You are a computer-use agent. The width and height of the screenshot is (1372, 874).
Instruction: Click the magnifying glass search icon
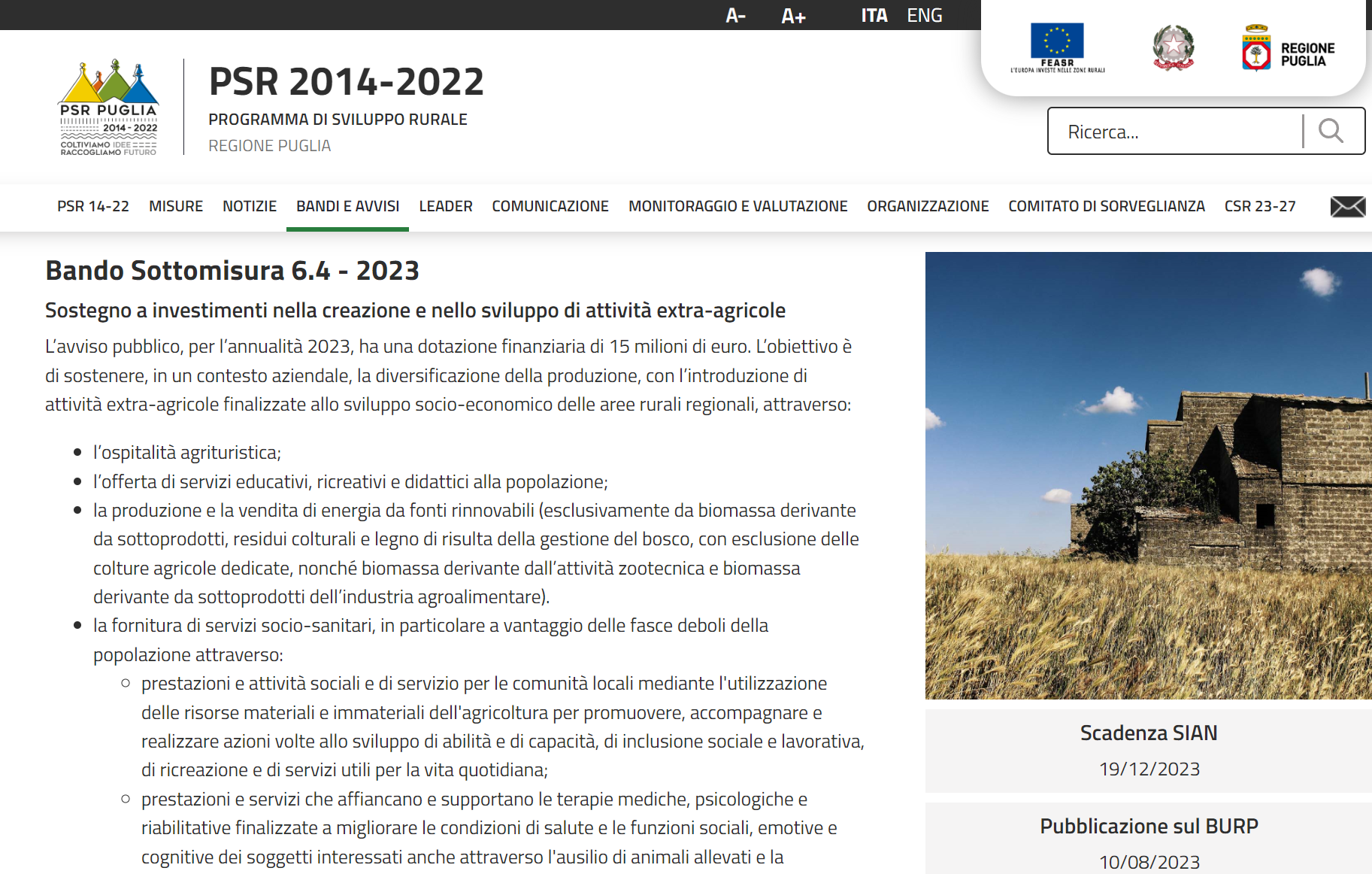click(x=1331, y=131)
